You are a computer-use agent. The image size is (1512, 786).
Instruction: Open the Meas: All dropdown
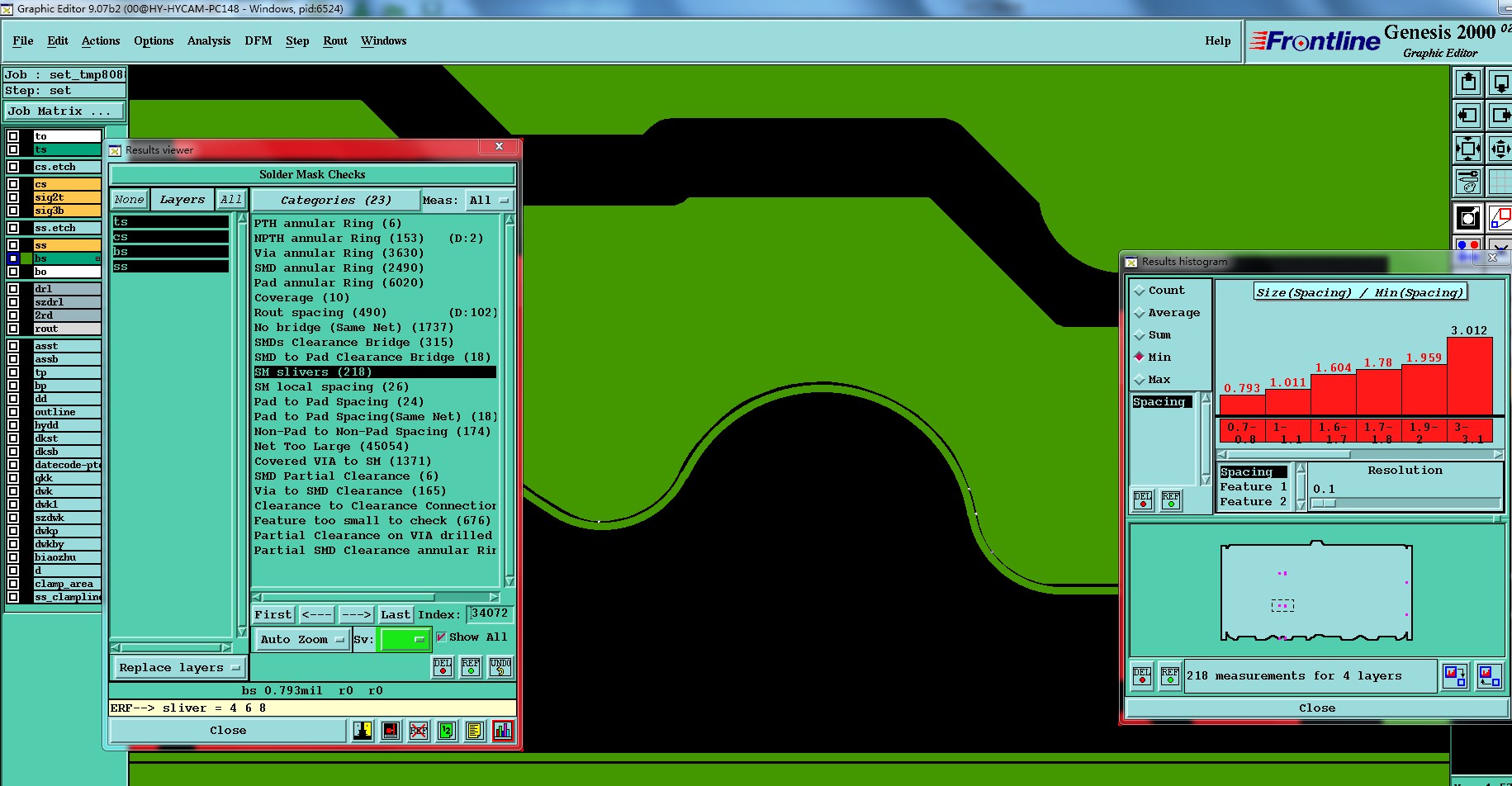click(x=490, y=200)
